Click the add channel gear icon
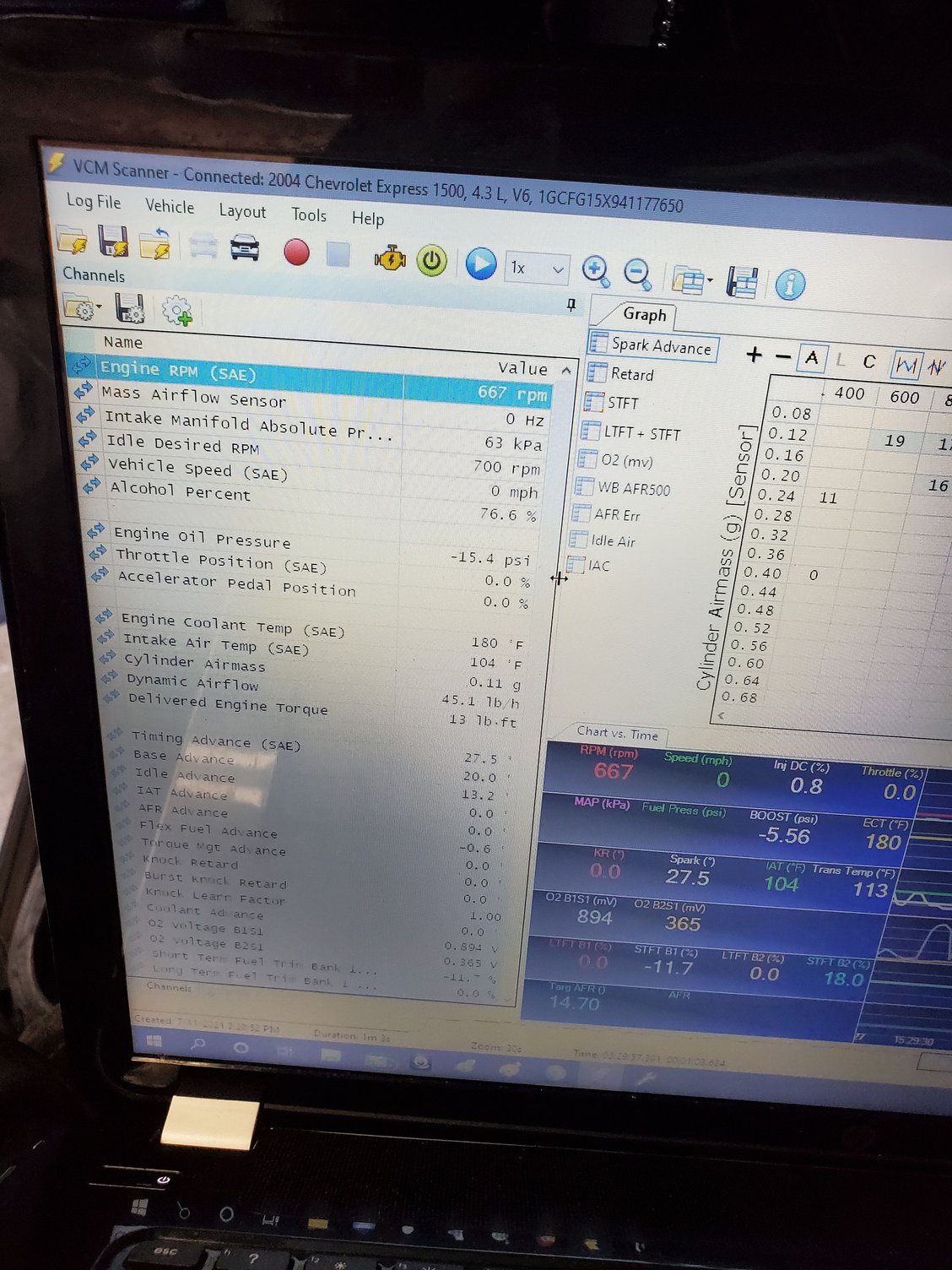 pos(178,312)
